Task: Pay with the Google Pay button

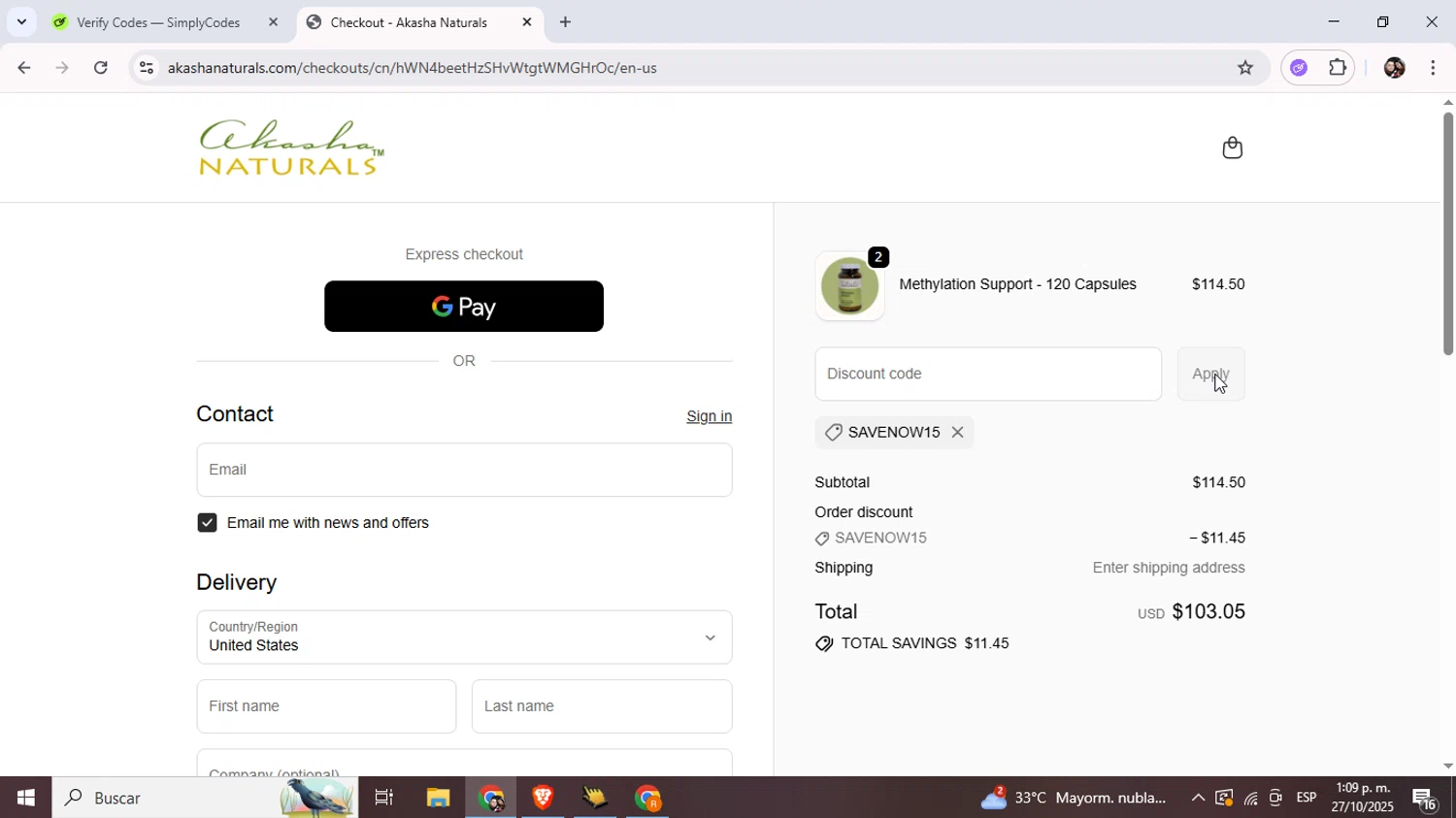Action: [x=464, y=307]
